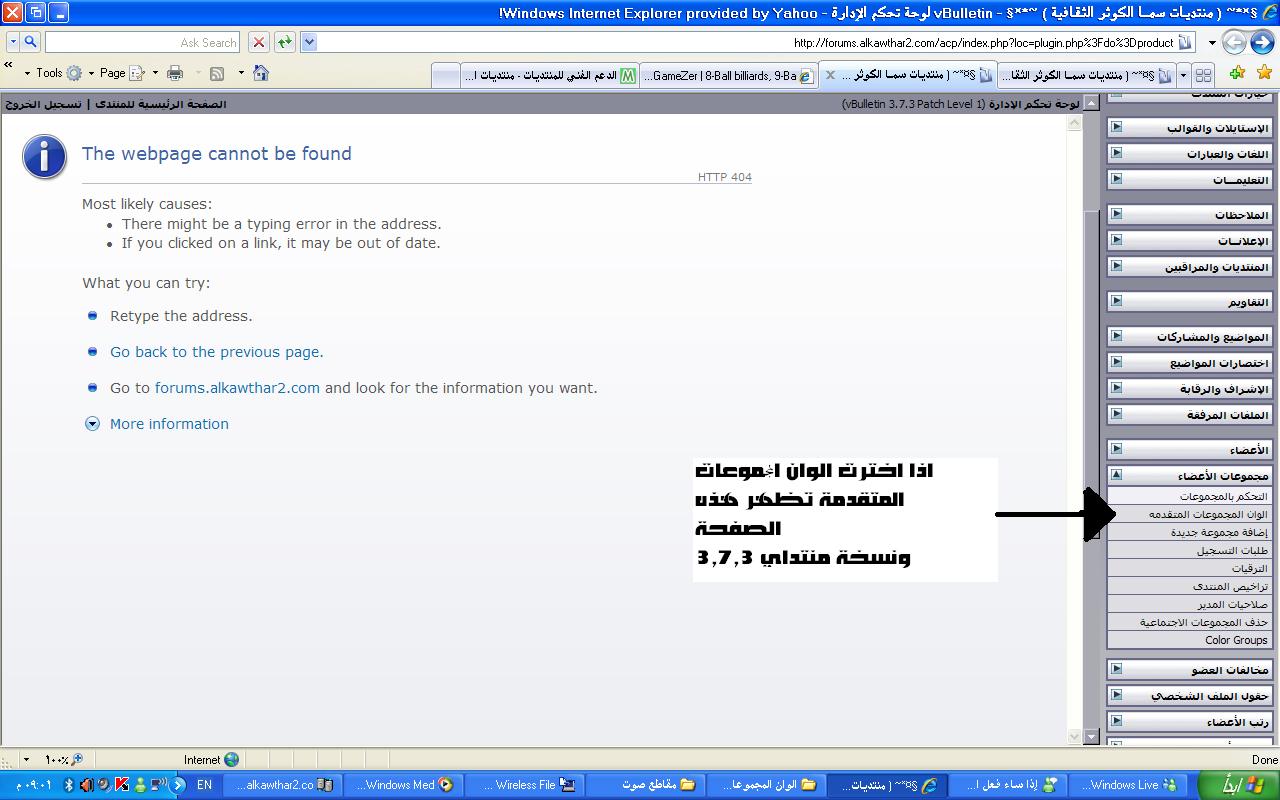
Task: Click the Stop loading X button
Action: (x=259, y=42)
